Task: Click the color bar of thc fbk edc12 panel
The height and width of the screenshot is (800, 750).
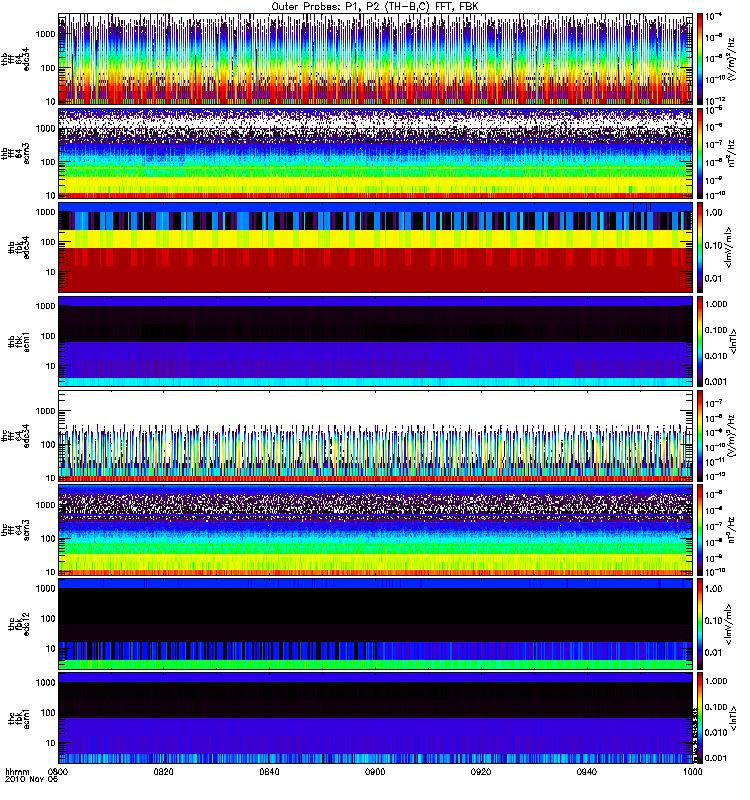Action: tap(699, 623)
